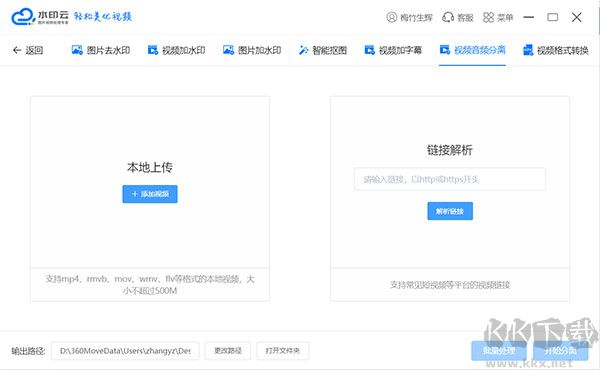
Task: Click the 更改路径 button
Action: pyautogui.click(x=228, y=350)
